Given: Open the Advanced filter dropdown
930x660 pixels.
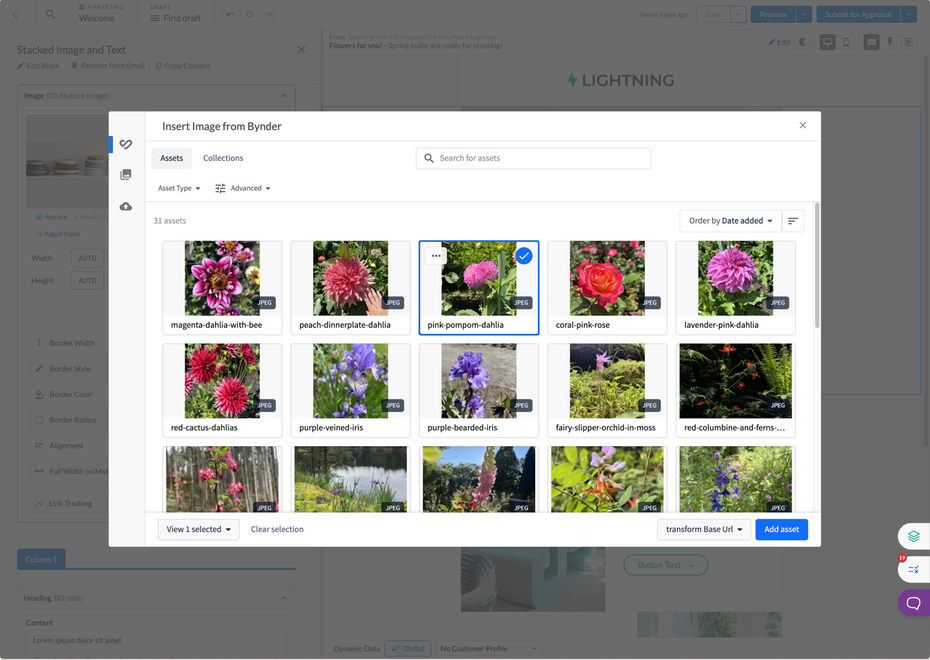Looking at the screenshot, I should pyautogui.click(x=243, y=188).
